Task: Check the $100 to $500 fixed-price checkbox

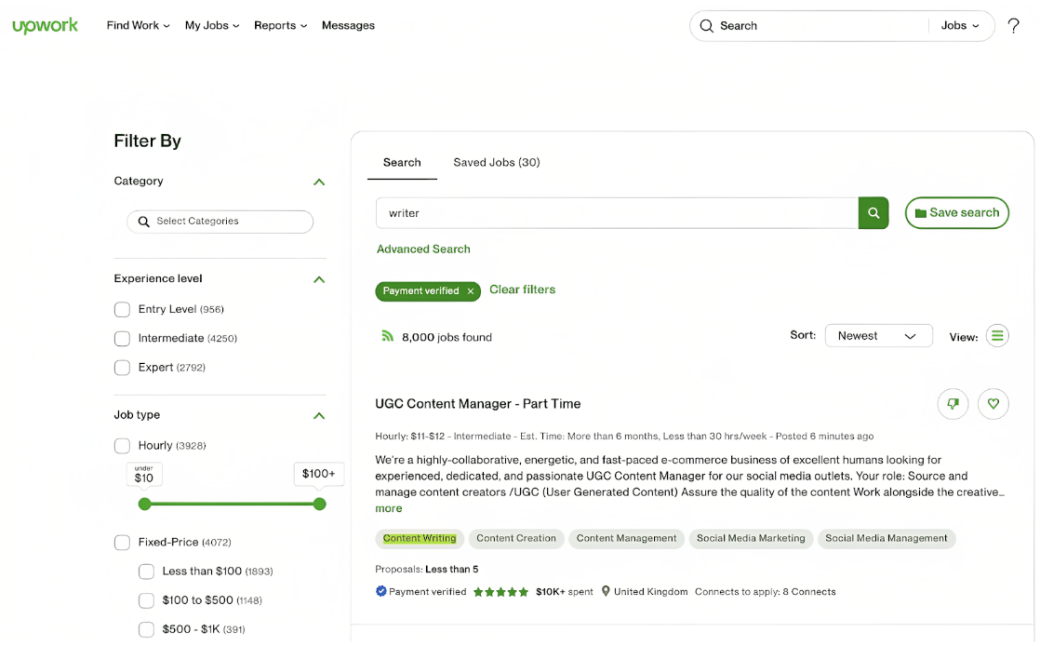Action: coord(146,600)
